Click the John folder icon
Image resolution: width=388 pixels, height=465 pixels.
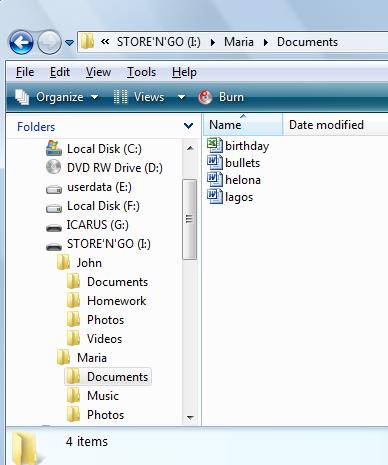coord(63,262)
